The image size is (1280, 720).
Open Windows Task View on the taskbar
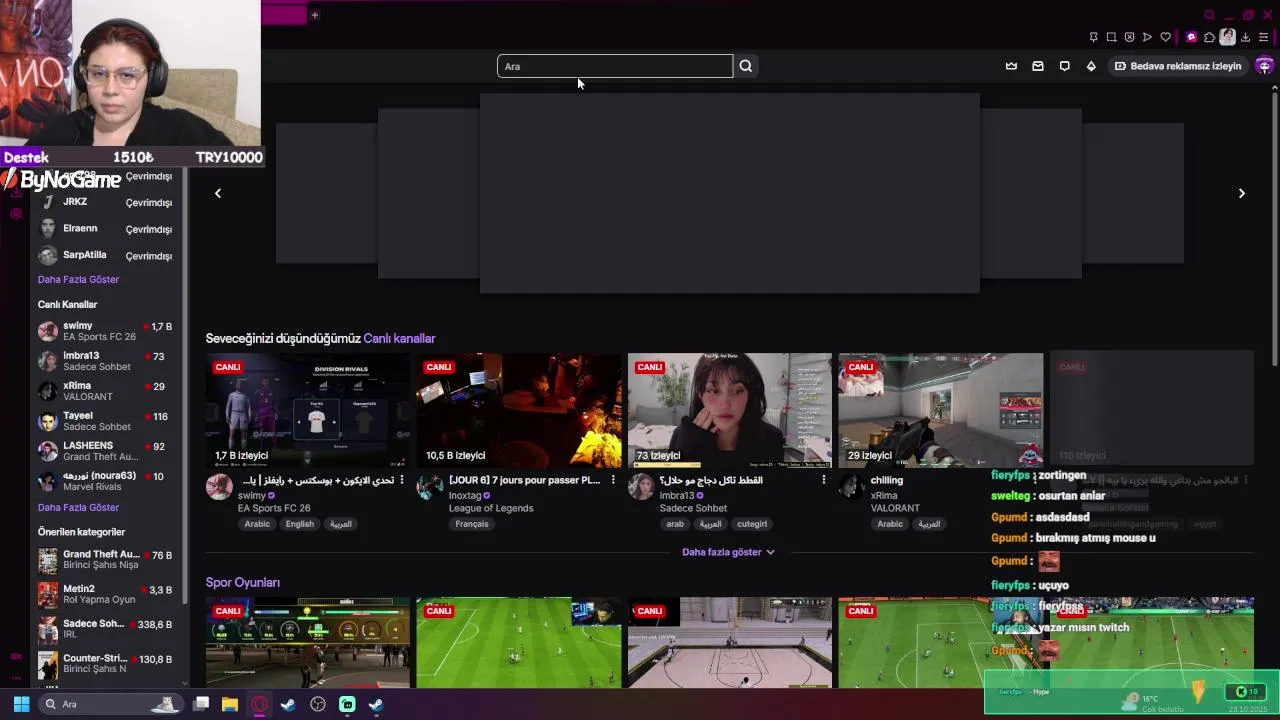(201, 704)
